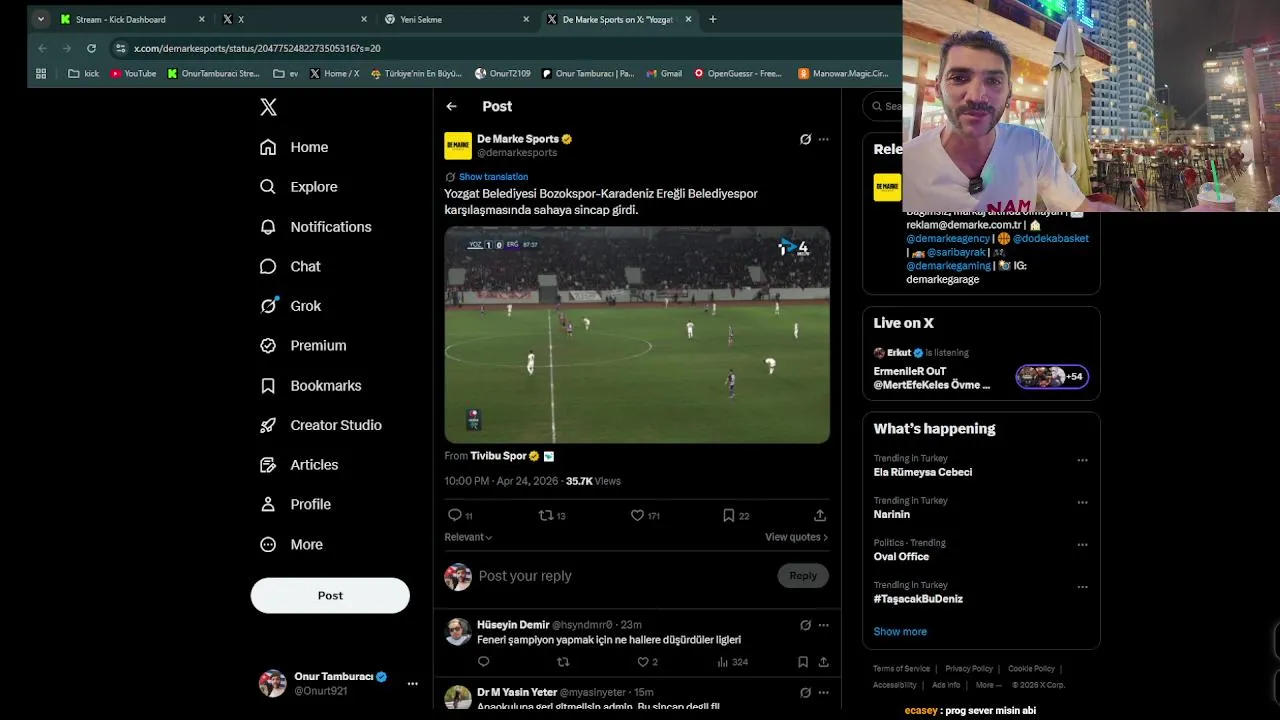The image size is (1280, 720).
Task: Open YouTube bookmark in bookmarks bar
Action: (133, 73)
